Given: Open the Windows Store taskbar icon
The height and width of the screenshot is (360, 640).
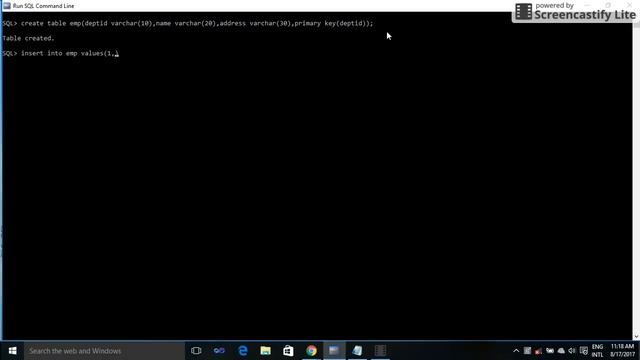Looking at the screenshot, I should pyautogui.click(x=288, y=351).
